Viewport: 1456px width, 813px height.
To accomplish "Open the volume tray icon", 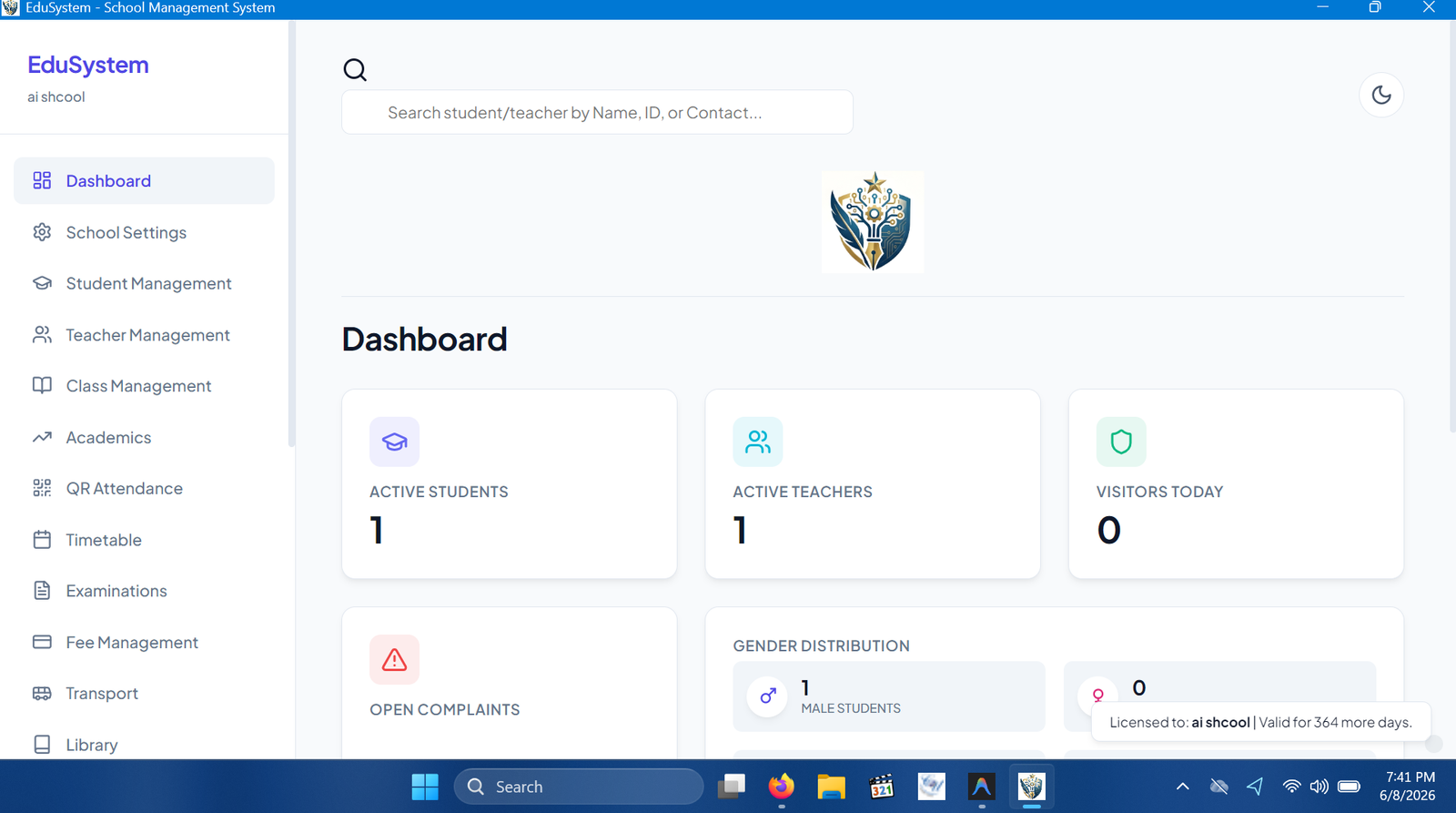I will coord(1319,787).
